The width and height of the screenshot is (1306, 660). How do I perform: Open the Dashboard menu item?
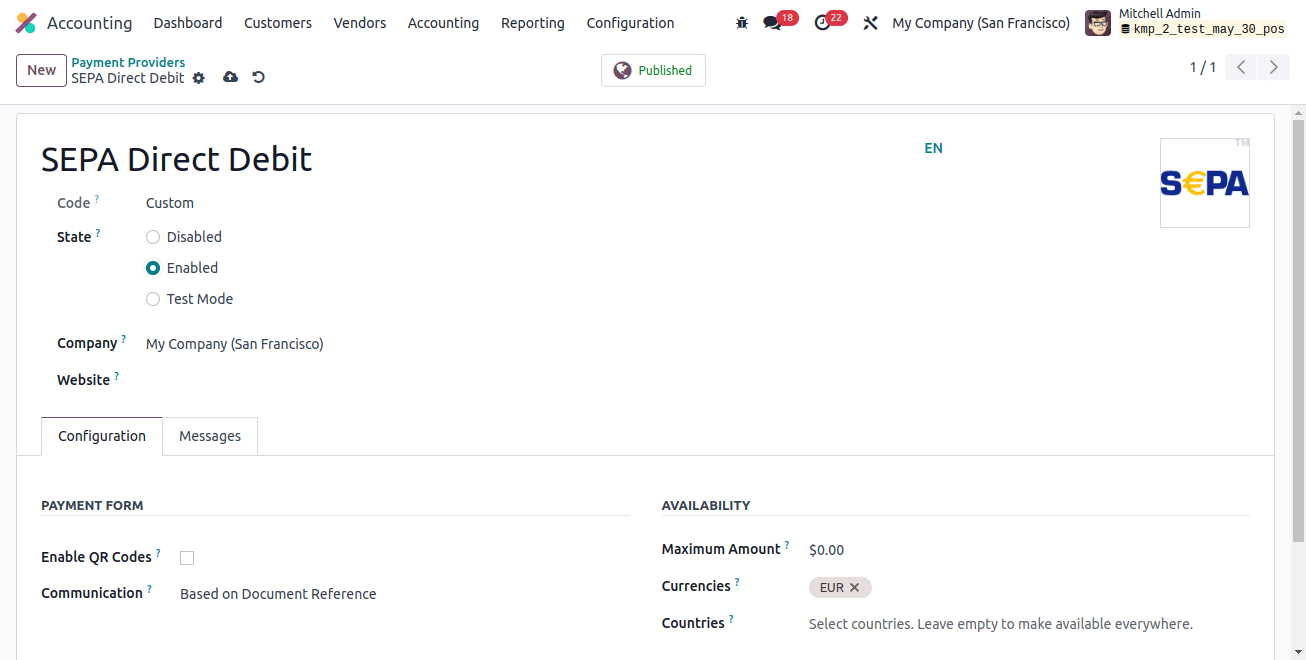point(188,23)
